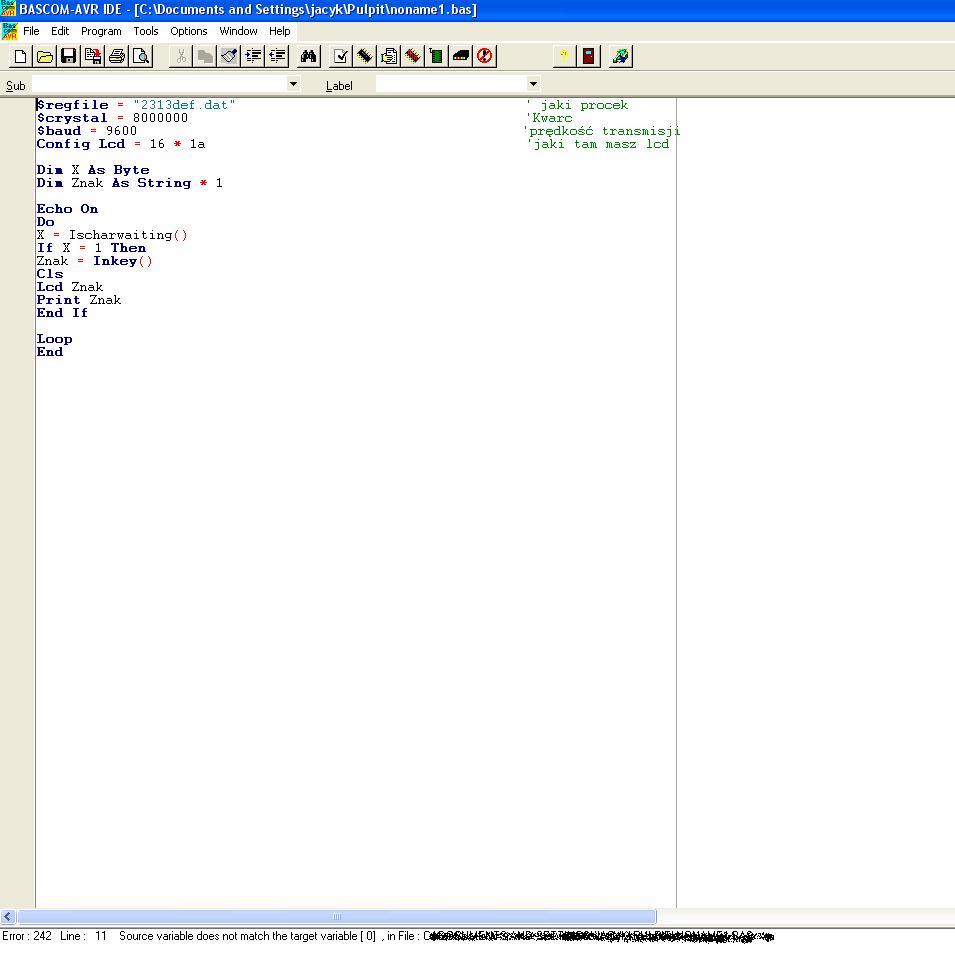Click the programmer device icon
Screen dimensions: 955x967
click(x=461, y=57)
